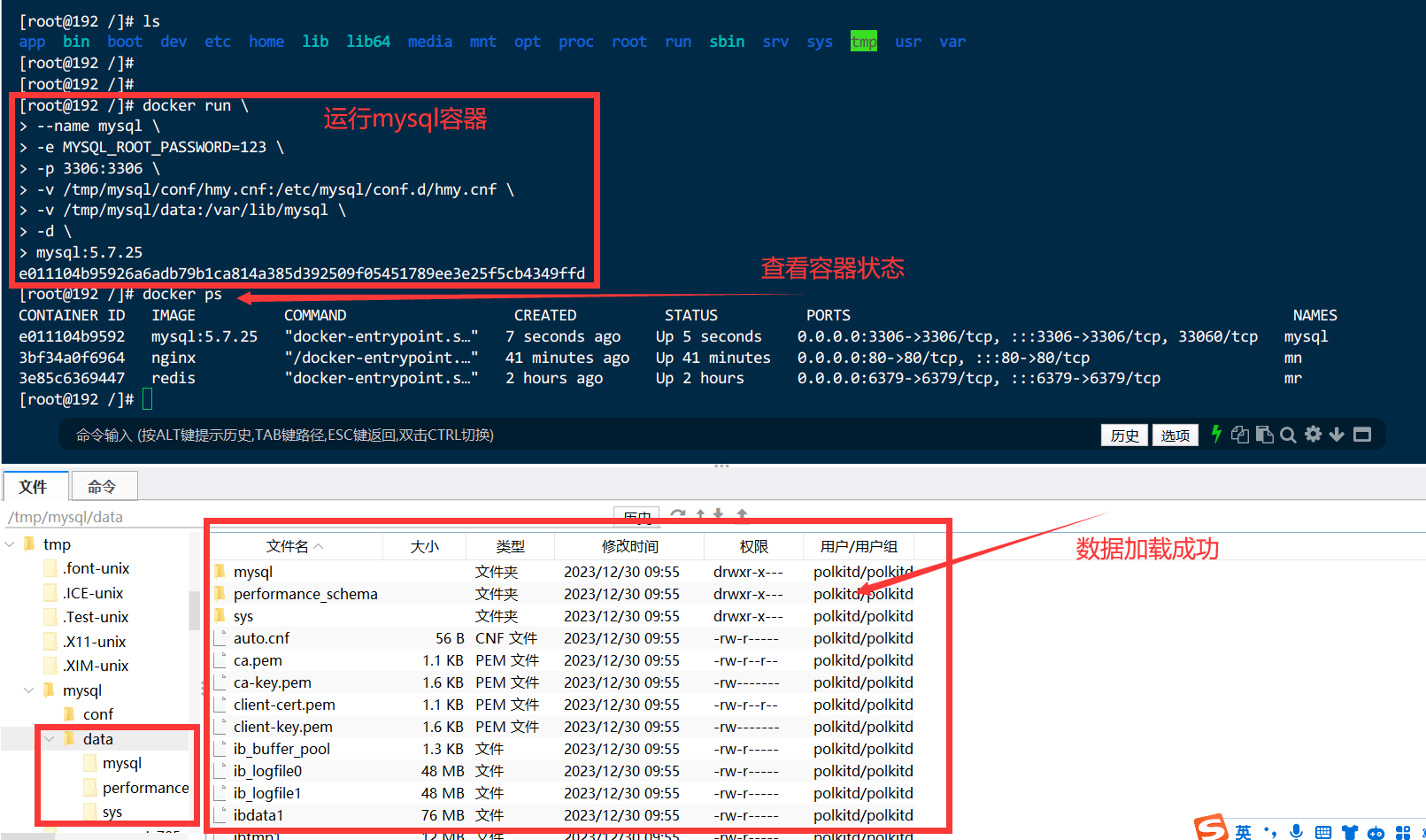Click container ID e011104b9592 in terminal
Viewport: 1426px width, 840px height.
[72, 336]
